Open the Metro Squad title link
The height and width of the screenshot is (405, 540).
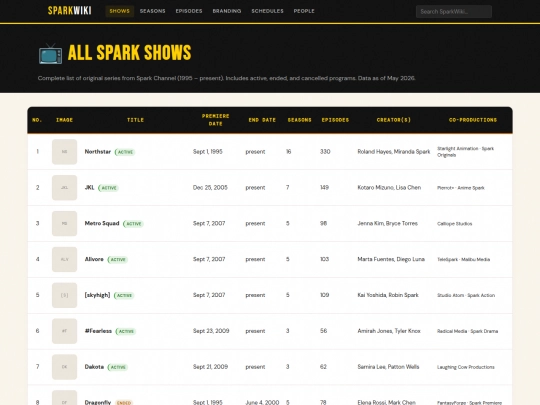[102, 223]
